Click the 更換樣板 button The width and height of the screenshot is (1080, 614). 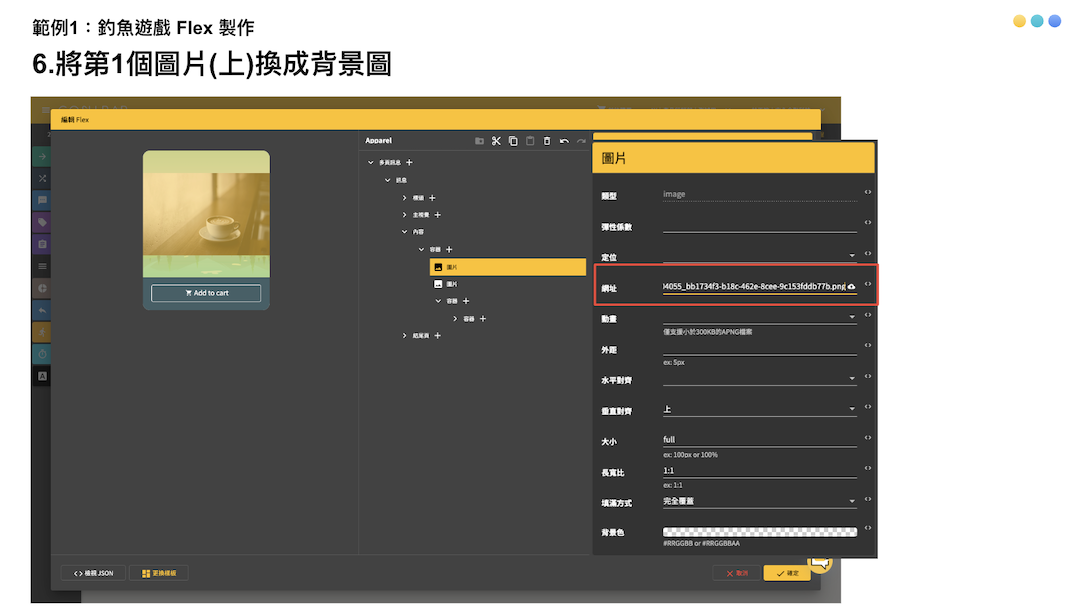tap(158, 573)
